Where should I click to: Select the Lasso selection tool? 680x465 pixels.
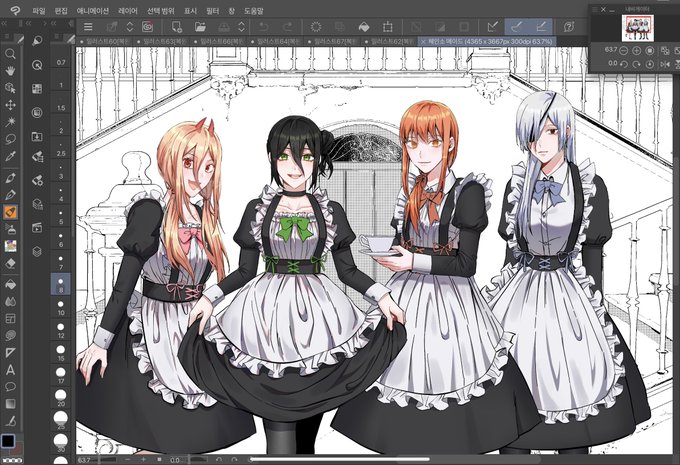point(10,139)
